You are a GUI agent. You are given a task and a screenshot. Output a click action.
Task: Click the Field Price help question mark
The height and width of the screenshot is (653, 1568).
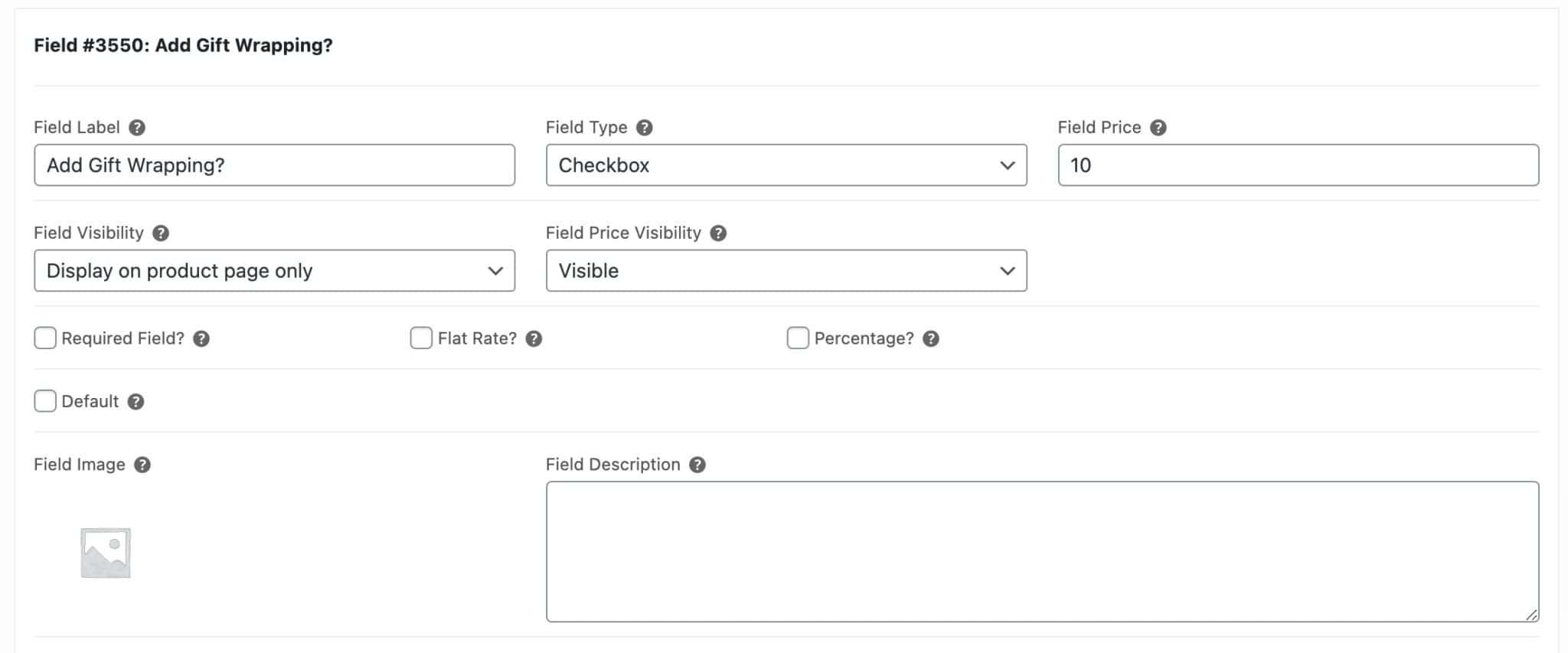(1158, 128)
